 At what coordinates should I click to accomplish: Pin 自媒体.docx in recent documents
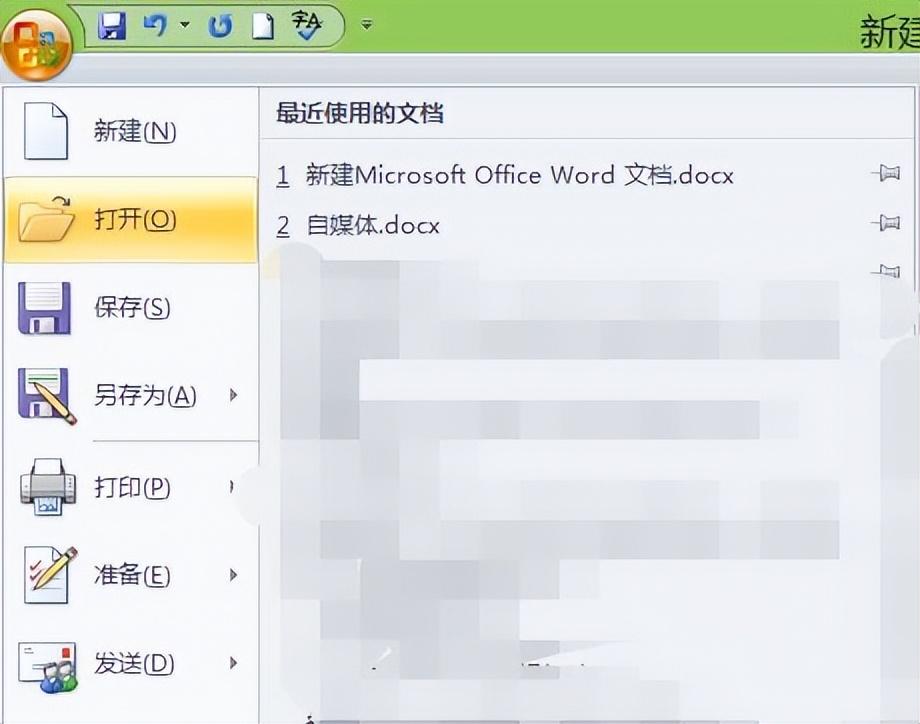point(886,224)
